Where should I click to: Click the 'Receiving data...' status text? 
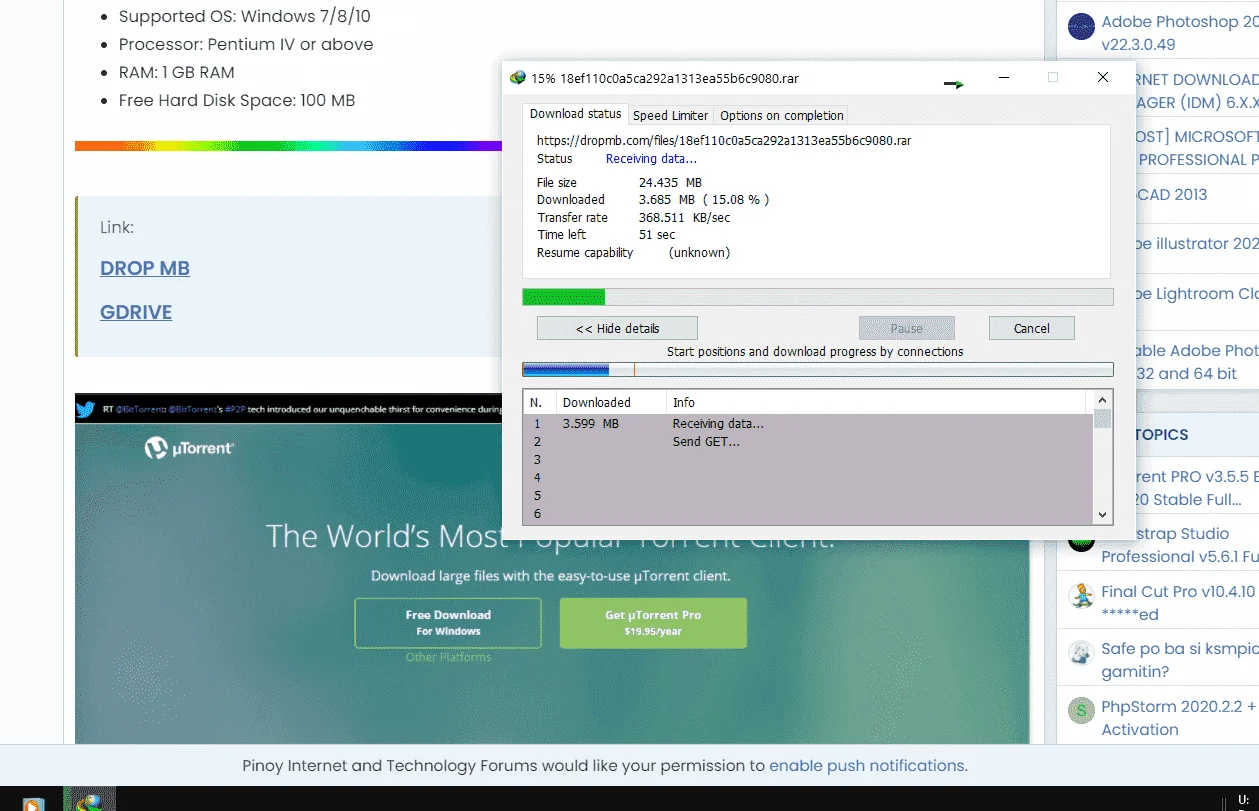pyautogui.click(x=651, y=159)
